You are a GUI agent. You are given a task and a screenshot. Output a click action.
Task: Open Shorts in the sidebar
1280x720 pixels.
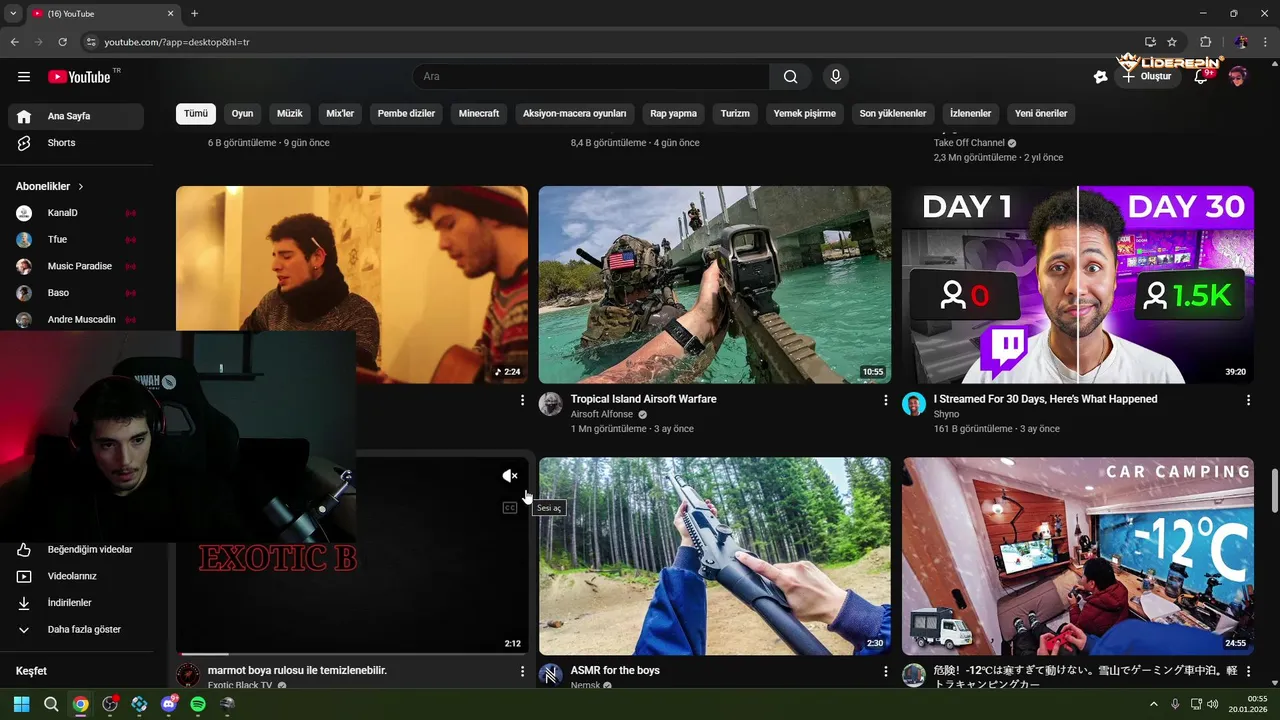[x=76, y=143]
